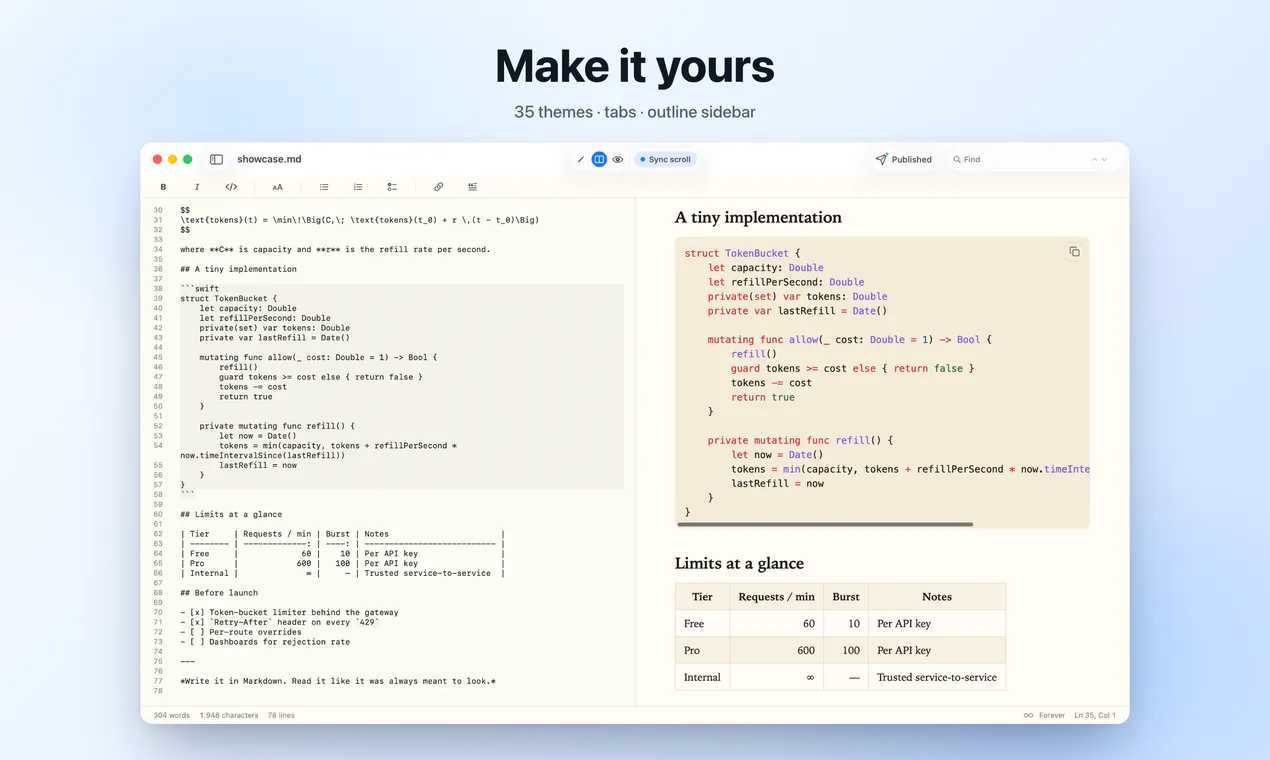Click the 304 words counter
Image resolution: width=1270 pixels, height=760 pixels.
172,715
